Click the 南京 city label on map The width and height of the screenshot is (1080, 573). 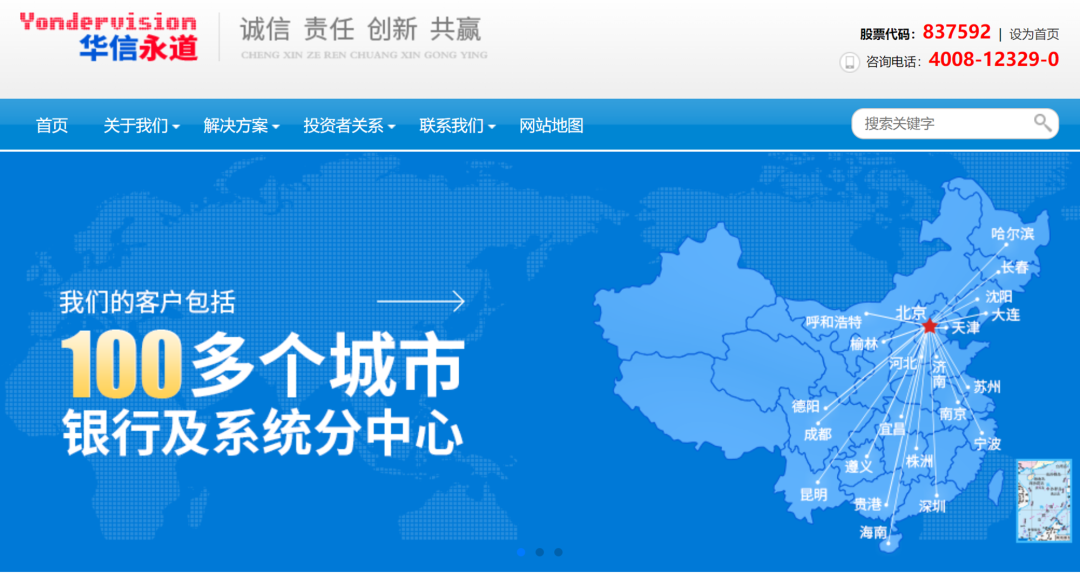coord(953,415)
